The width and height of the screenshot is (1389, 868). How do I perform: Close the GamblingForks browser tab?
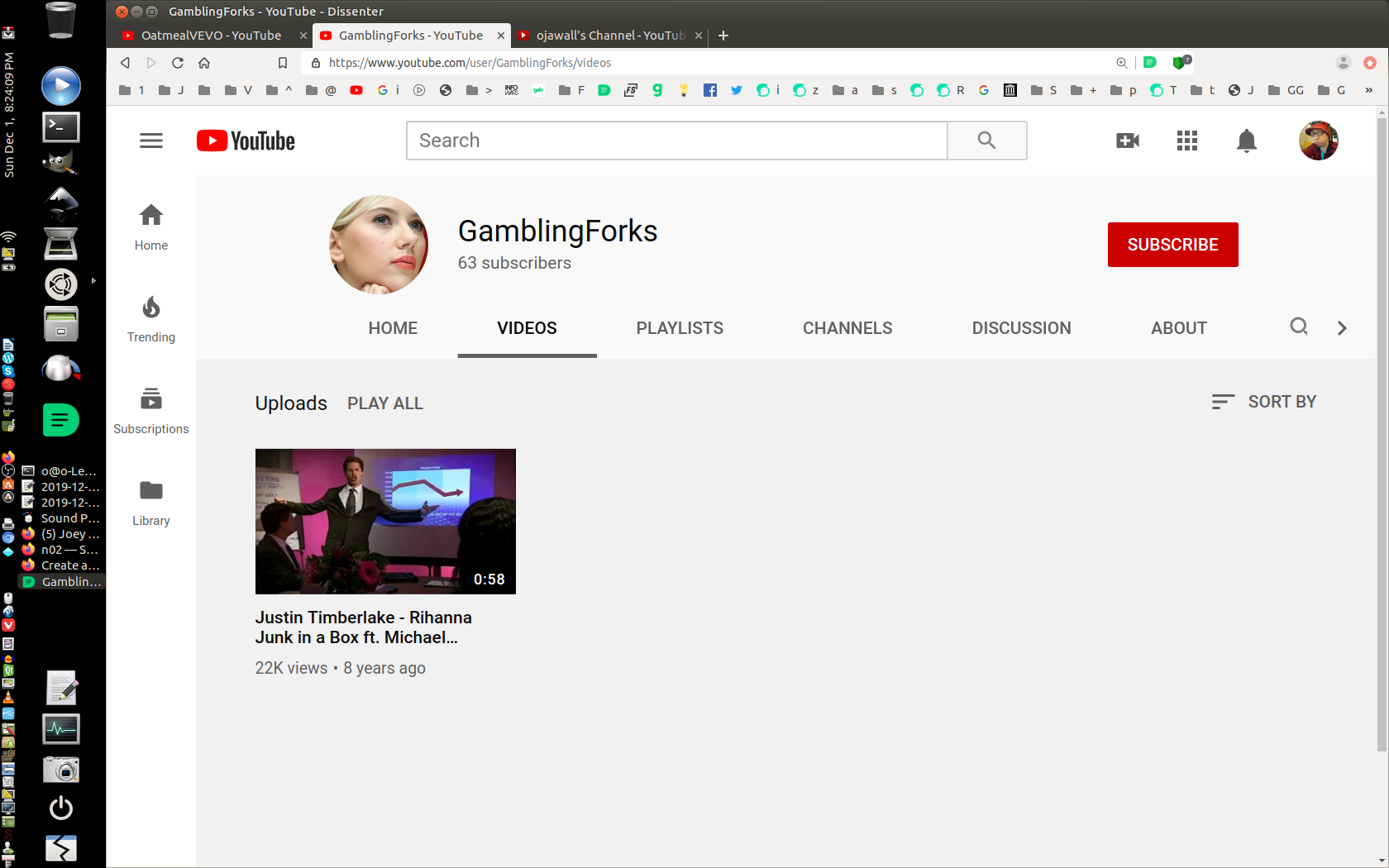click(500, 36)
